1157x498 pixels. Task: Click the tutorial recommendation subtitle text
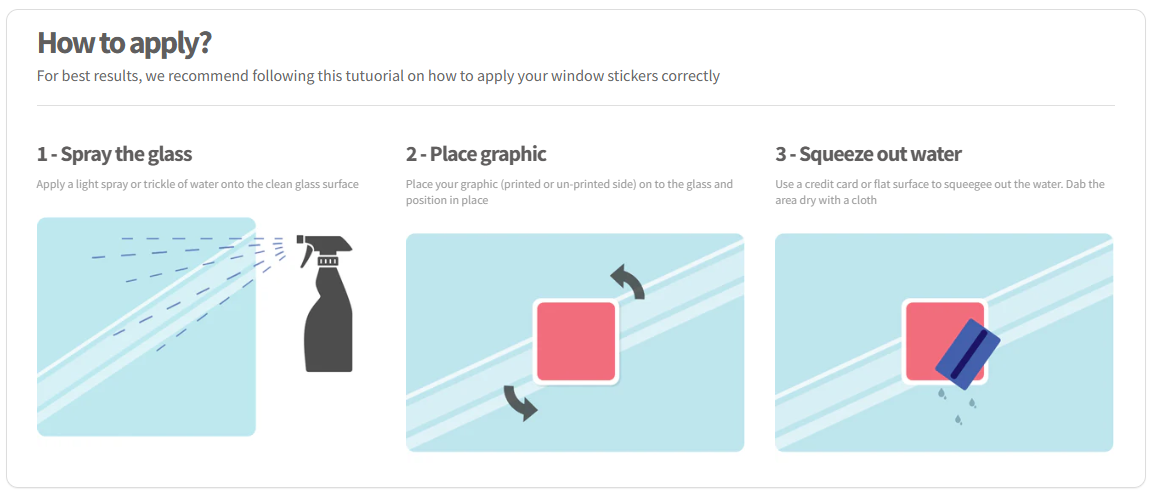pyautogui.click(x=378, y=76)
